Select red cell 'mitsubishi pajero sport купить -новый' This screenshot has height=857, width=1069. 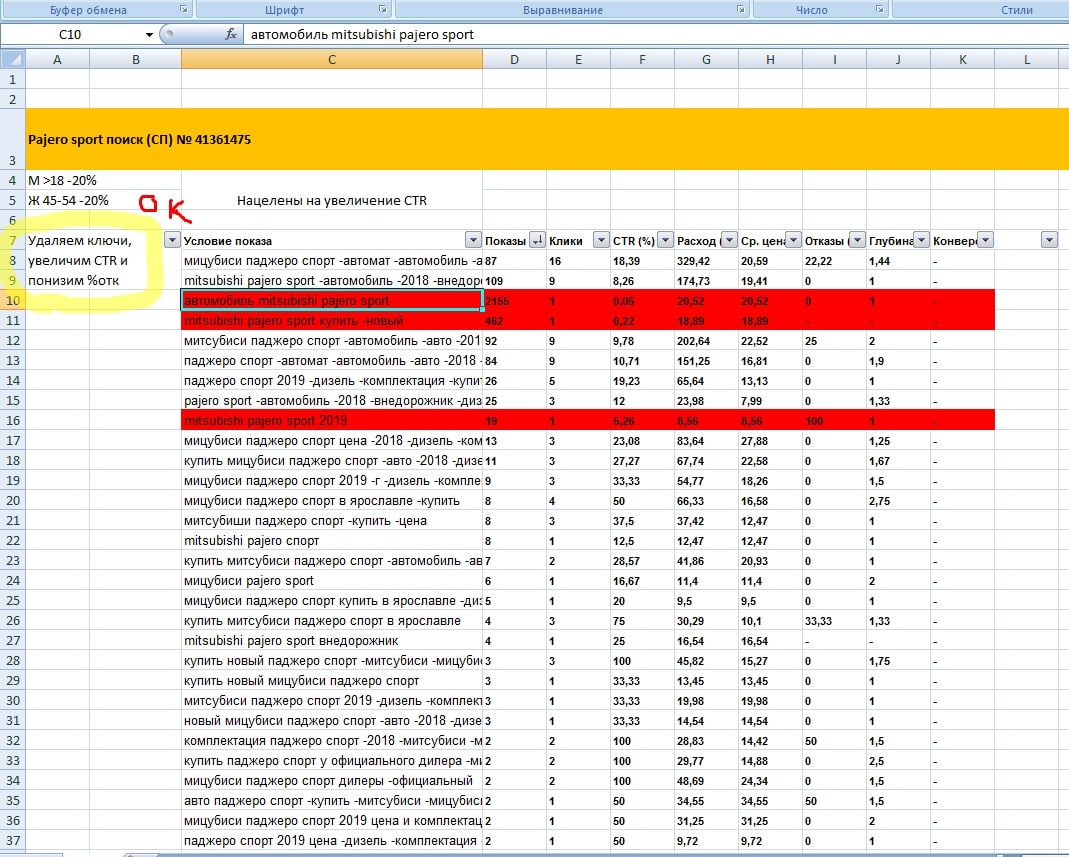coord(332,320)
